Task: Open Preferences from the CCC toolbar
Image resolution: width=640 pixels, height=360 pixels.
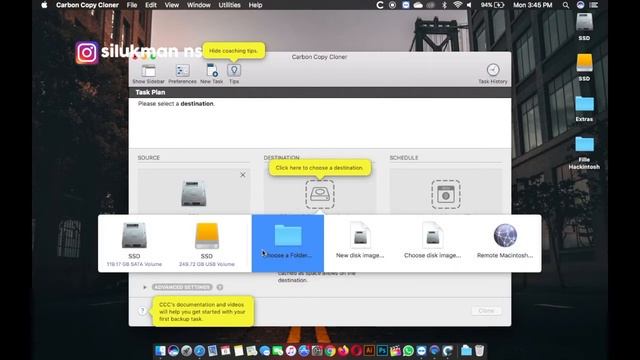Action: click(182, 71)
